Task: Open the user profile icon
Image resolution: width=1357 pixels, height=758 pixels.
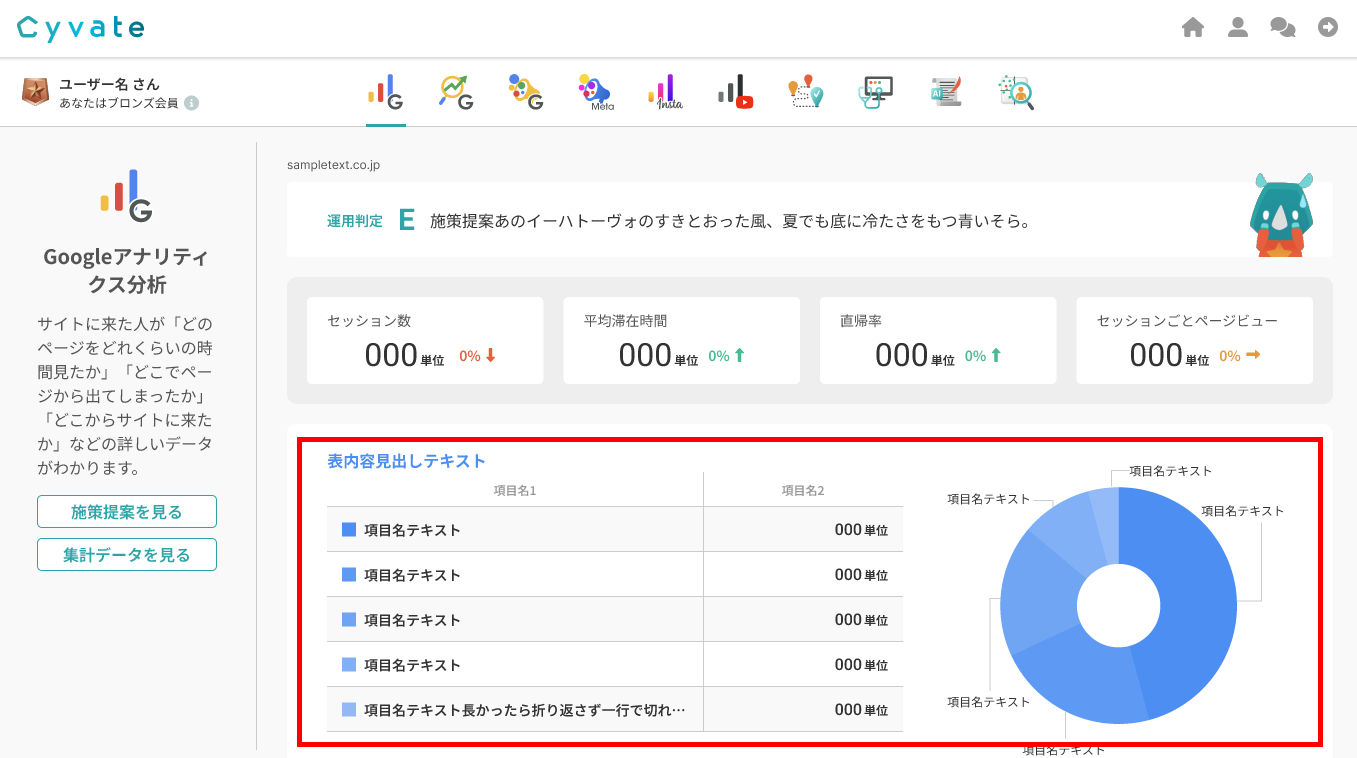Action: click(1238, 28)
